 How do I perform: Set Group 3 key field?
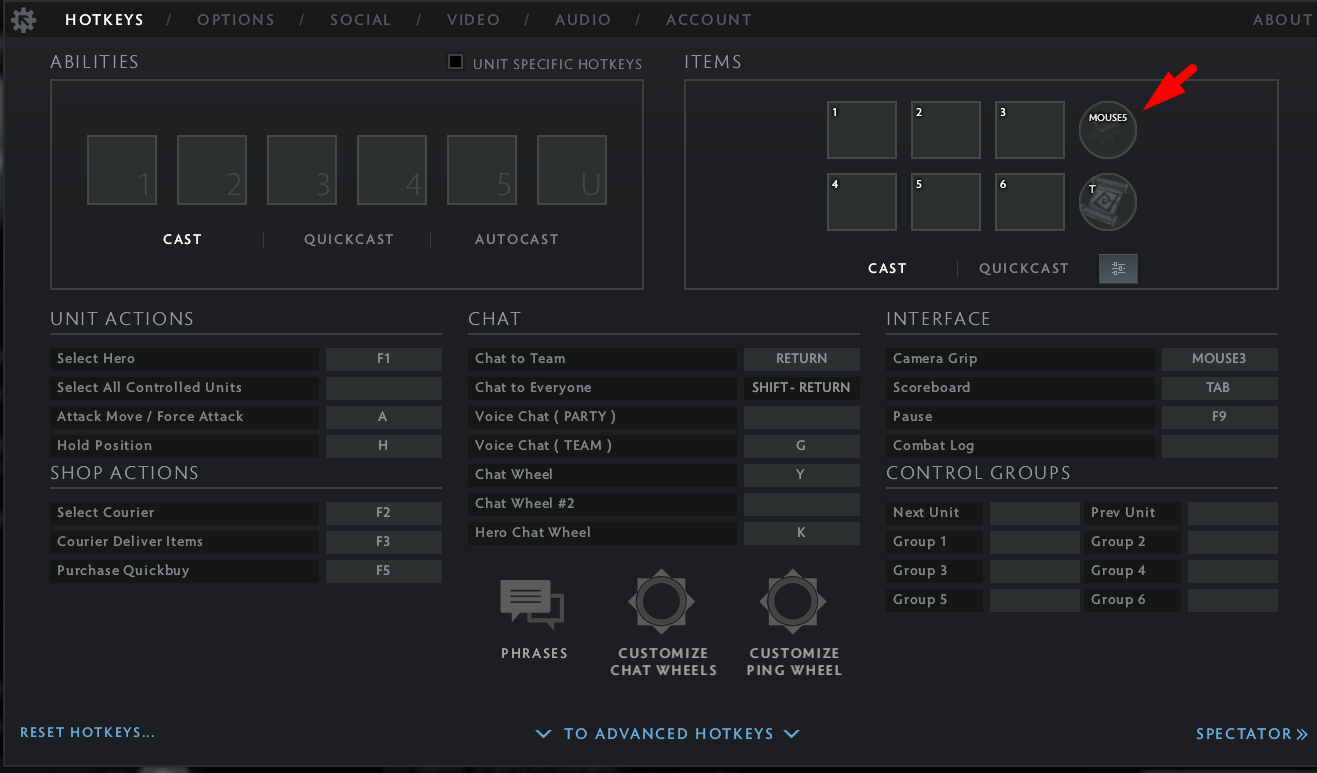pos(1035,571)
